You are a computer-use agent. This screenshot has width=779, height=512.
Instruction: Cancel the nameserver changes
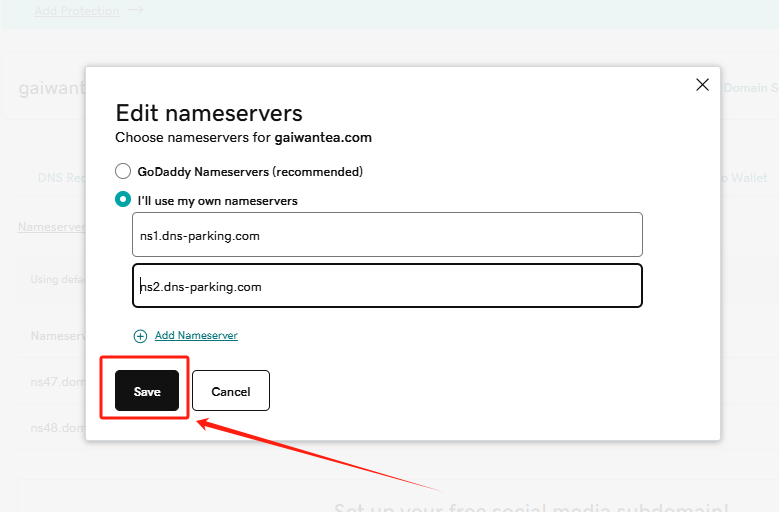(230, 391)
